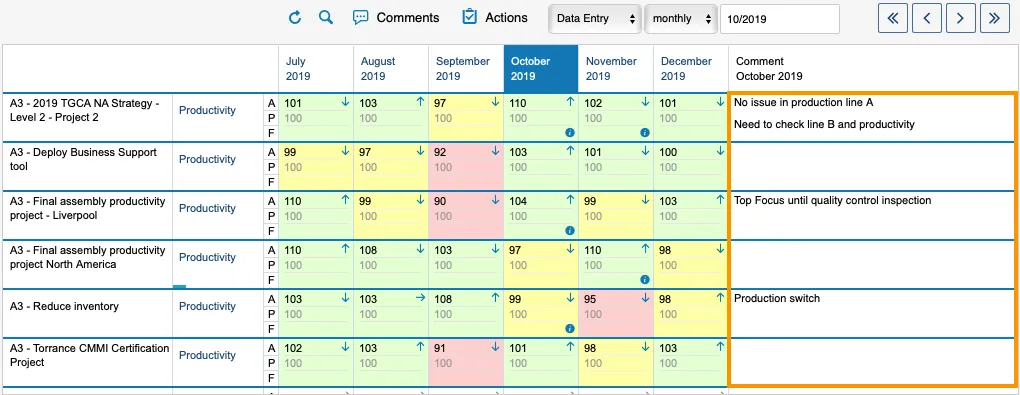Open the Actions panel

click(495, 18)
